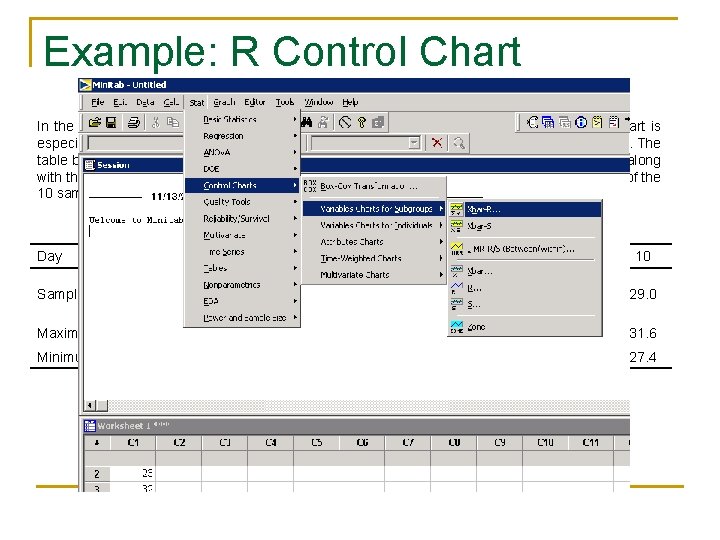Open the Calc menu

[171, 102]
